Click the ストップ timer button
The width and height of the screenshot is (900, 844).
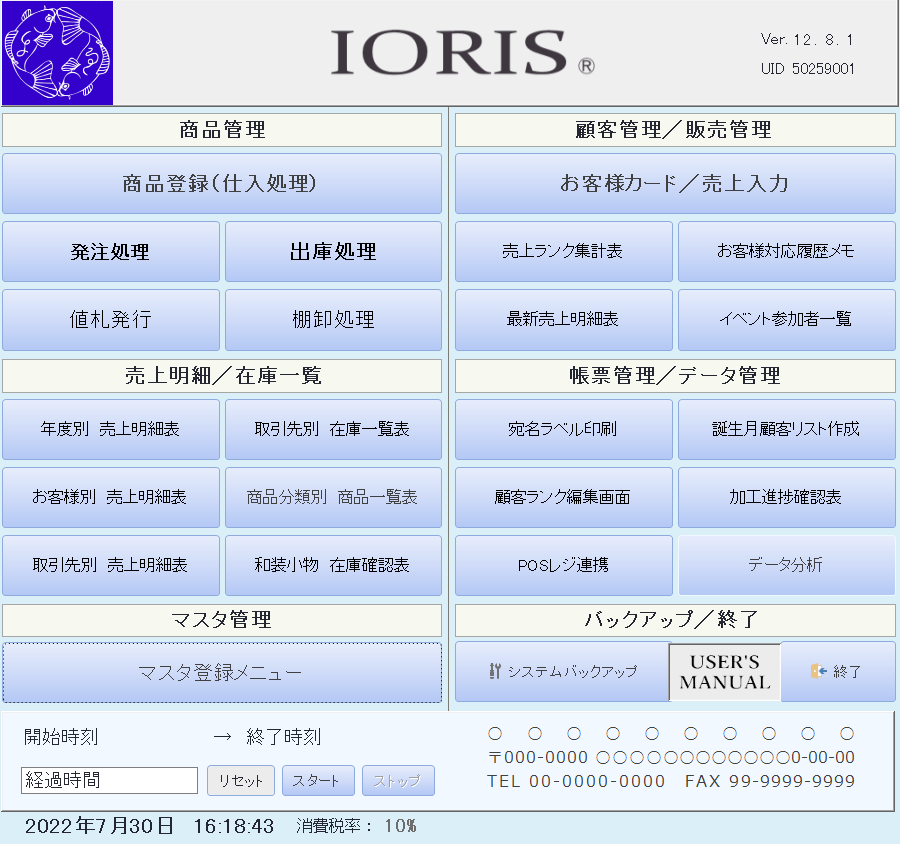coord(398,781)
